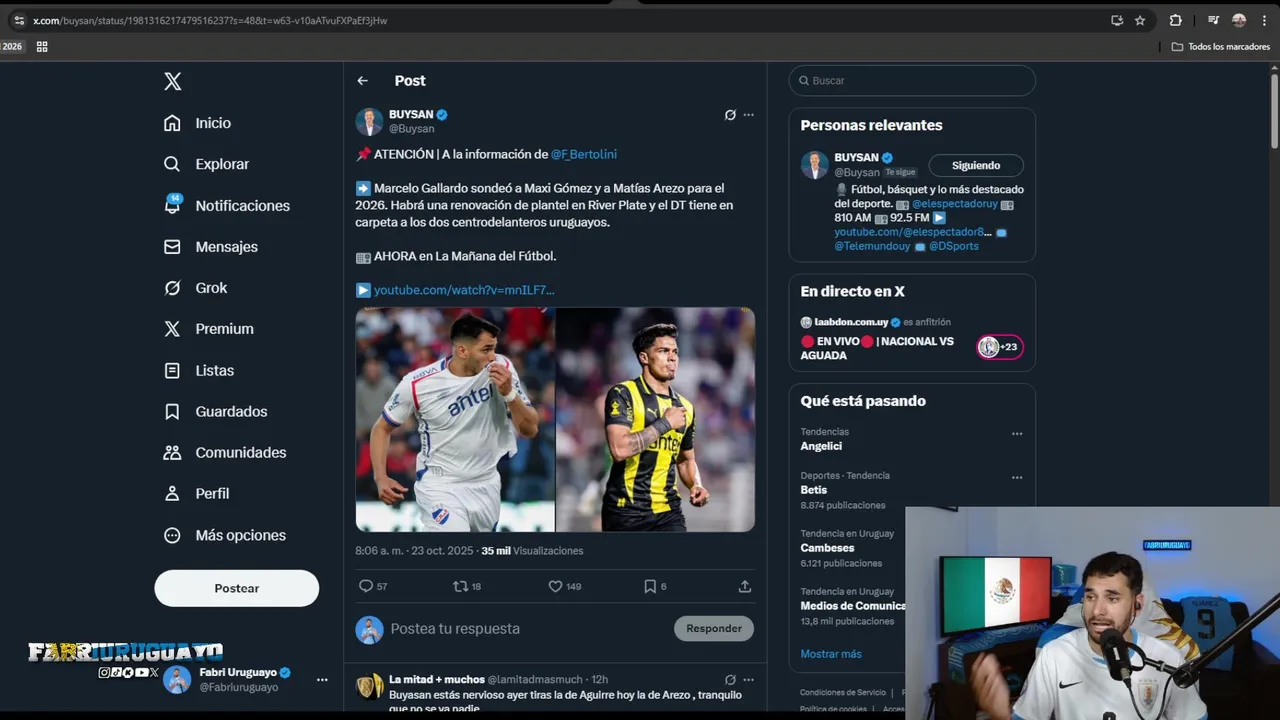Click Condiciones de Servicio link
The width and height of the screenshot is (1280, 720).
tap(843, 692)
